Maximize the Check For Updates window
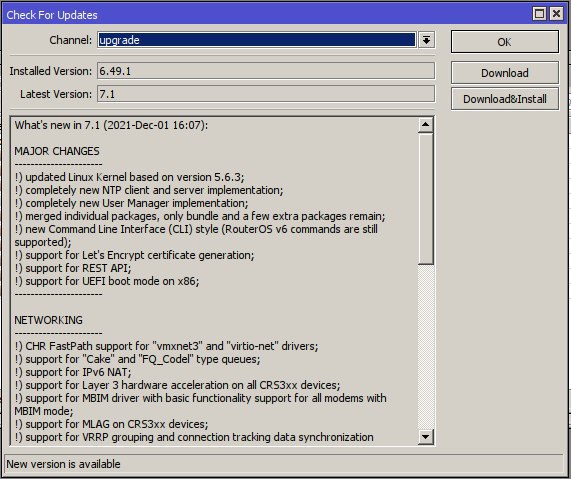The width and height of the screenshot is (571, 479). click(x=539, y=14)
